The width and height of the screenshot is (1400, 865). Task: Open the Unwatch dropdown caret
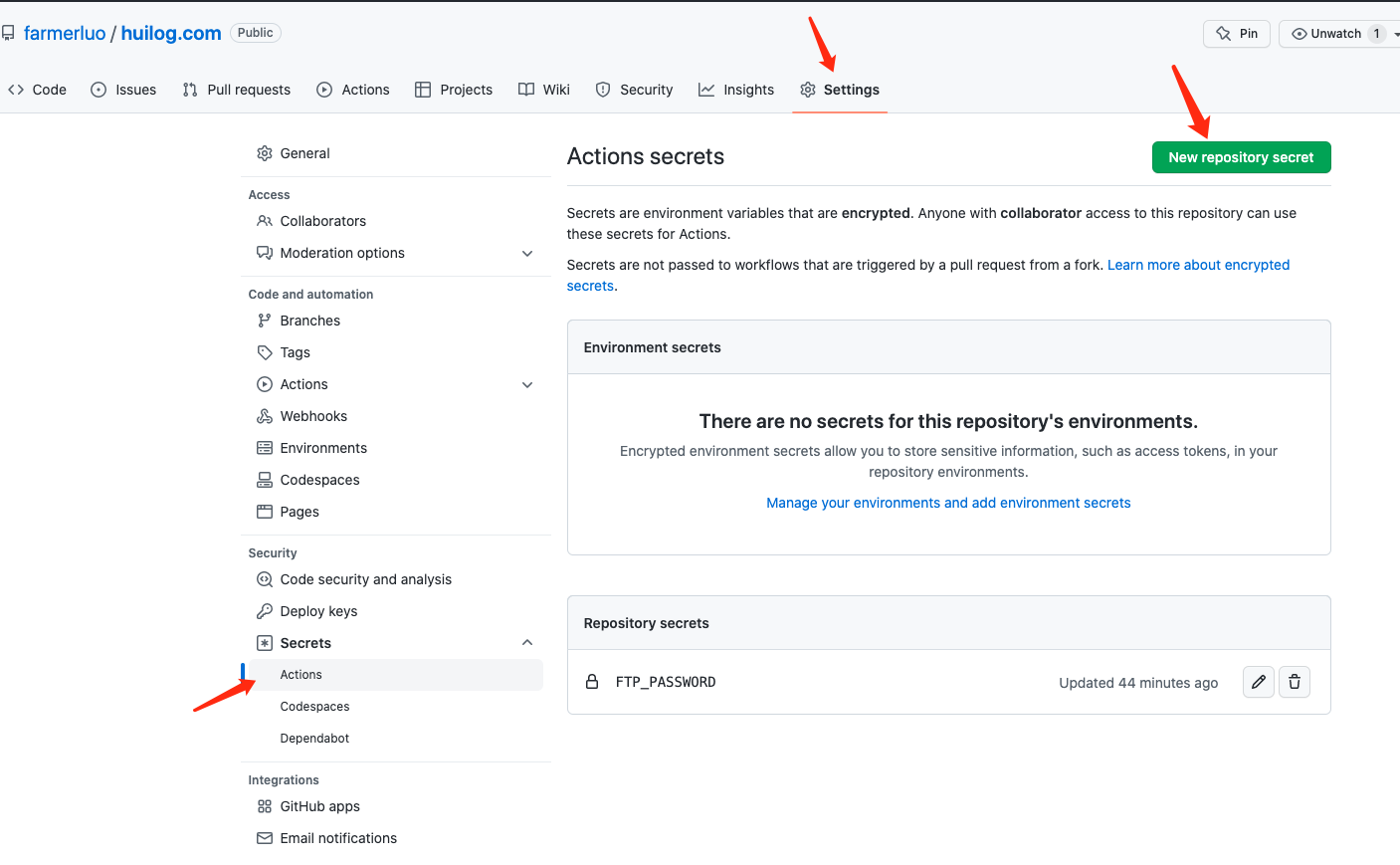(1396, 34)
